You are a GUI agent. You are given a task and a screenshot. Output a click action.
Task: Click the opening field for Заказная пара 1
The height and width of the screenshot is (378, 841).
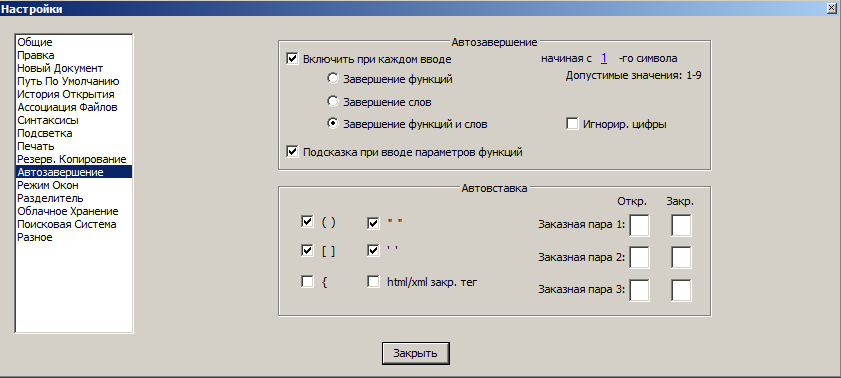point(639,225)
